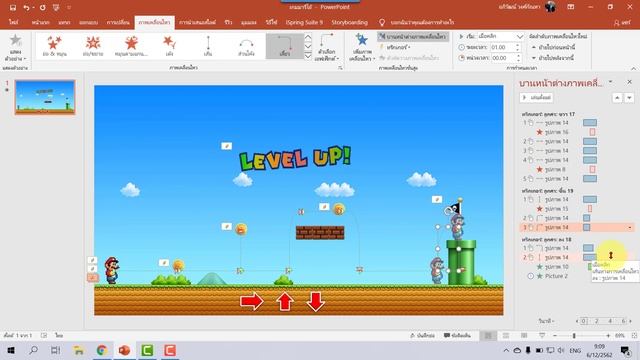Select the รูปภาพ 16 emphasis animation row
The height and width of the screenshot is (360, 640).
click(x=577, y=132)
